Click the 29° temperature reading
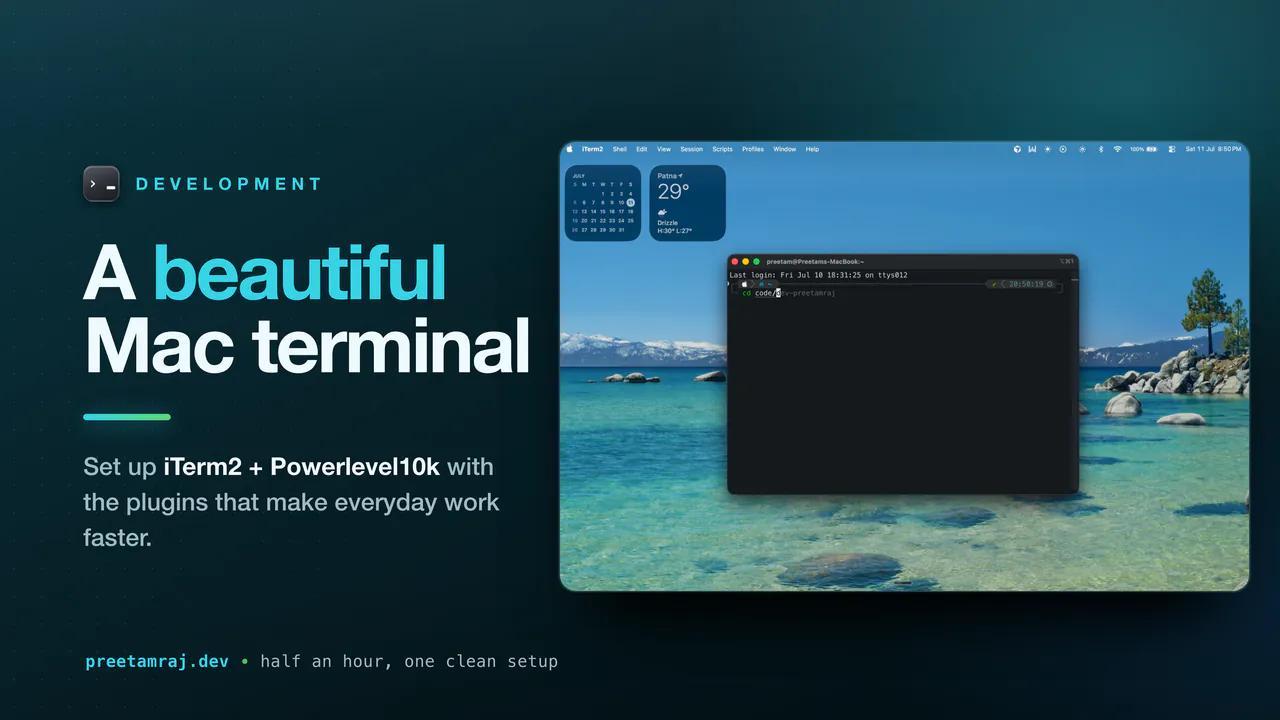The height and width of the screenshot is (720, 1280). pyautogui.click(x=673, y=191)
